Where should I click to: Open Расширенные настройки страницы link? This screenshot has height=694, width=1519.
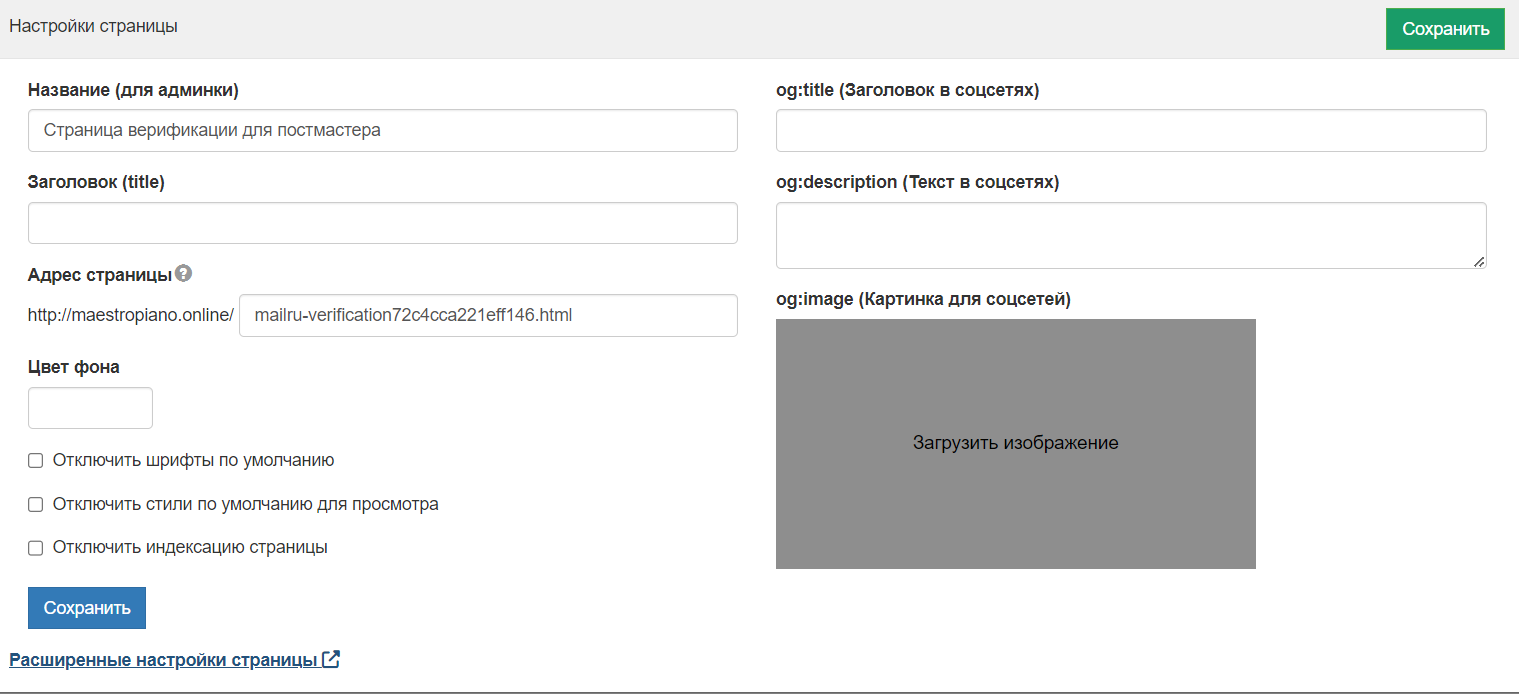[x=163, y=660]
